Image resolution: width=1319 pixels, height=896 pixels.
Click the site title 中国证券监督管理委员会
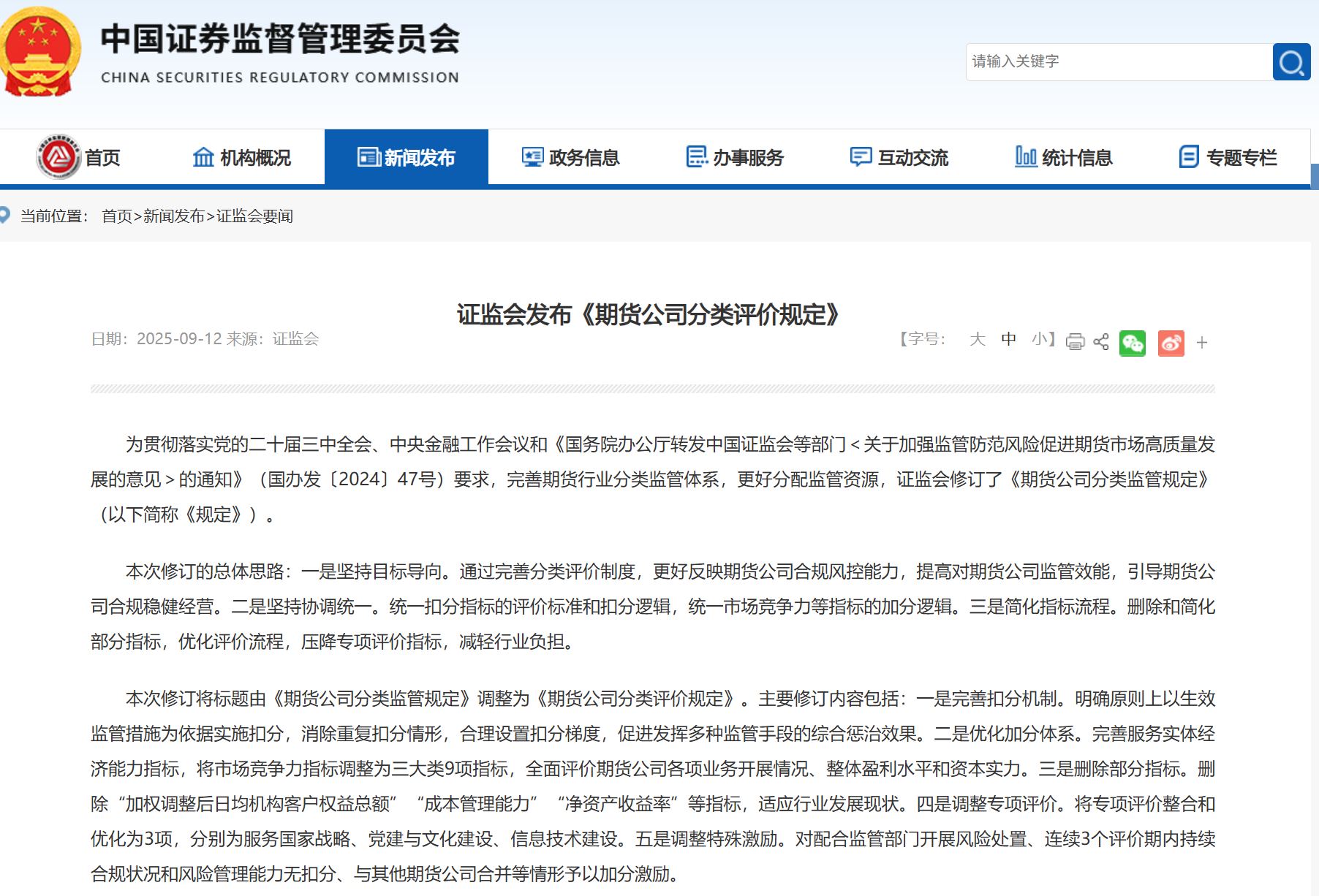[280, 39]
